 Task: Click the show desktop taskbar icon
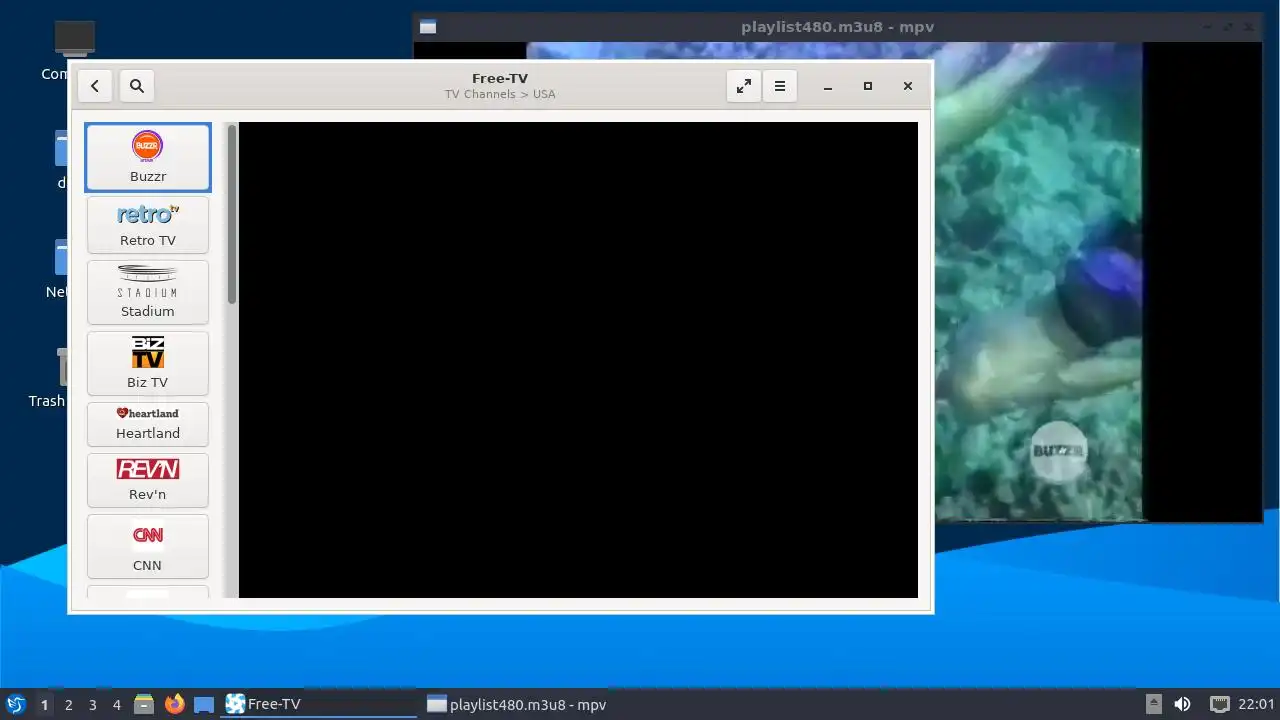204,704
